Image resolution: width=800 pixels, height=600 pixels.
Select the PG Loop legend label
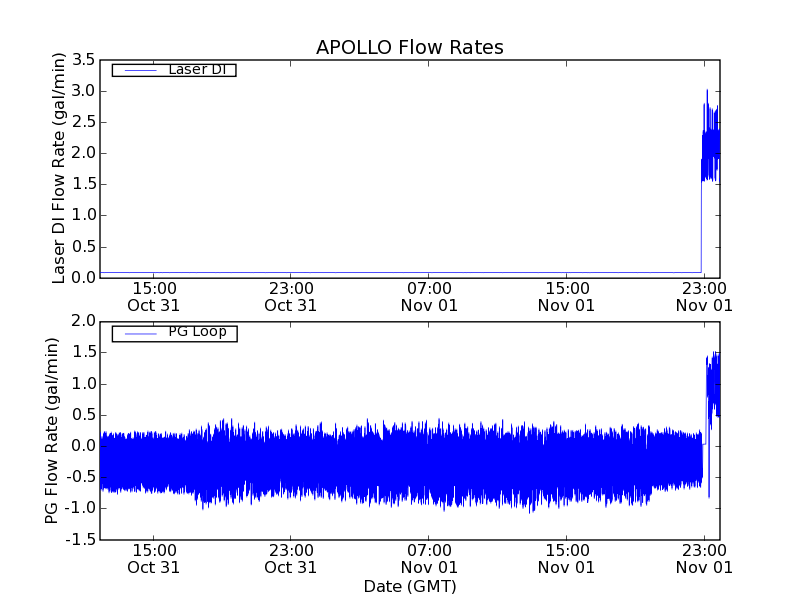click(197, 332)
